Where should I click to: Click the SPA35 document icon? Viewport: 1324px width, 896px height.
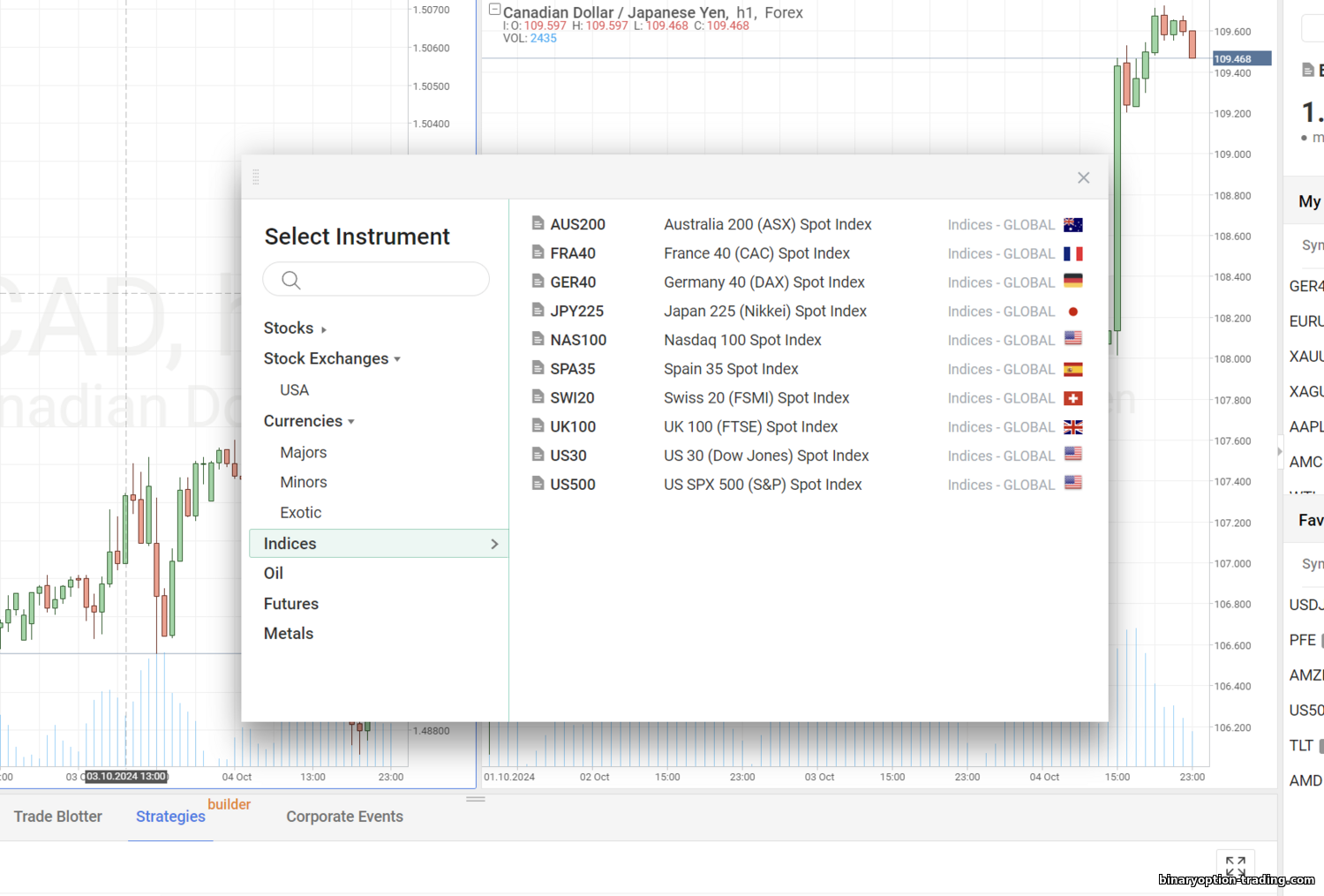point(538,368)
